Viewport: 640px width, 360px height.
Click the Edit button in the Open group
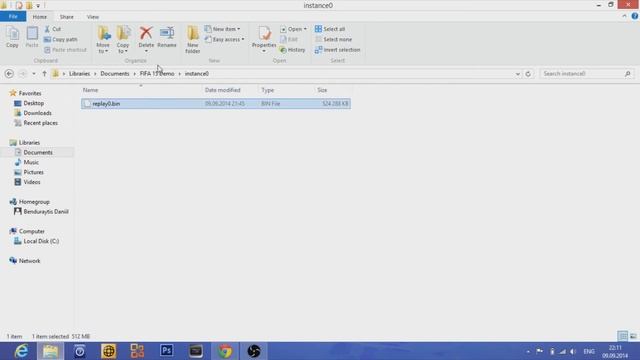click(289, 40)
